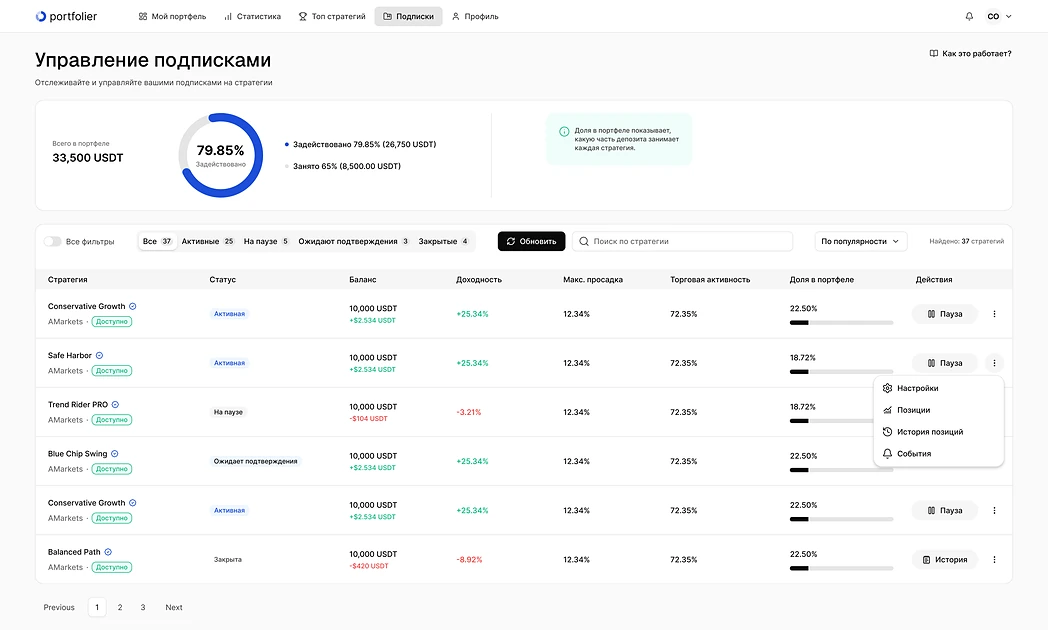Open more actions for second Conservative Growth row

tap(994, 510)
